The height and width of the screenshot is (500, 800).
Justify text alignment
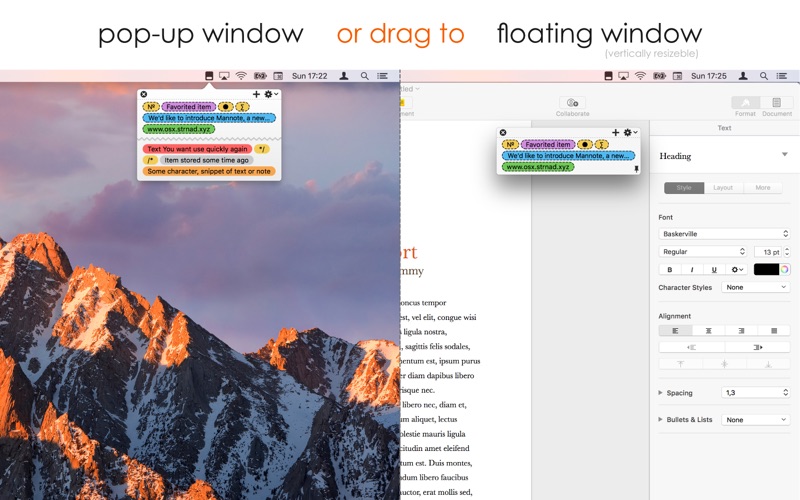774,331
